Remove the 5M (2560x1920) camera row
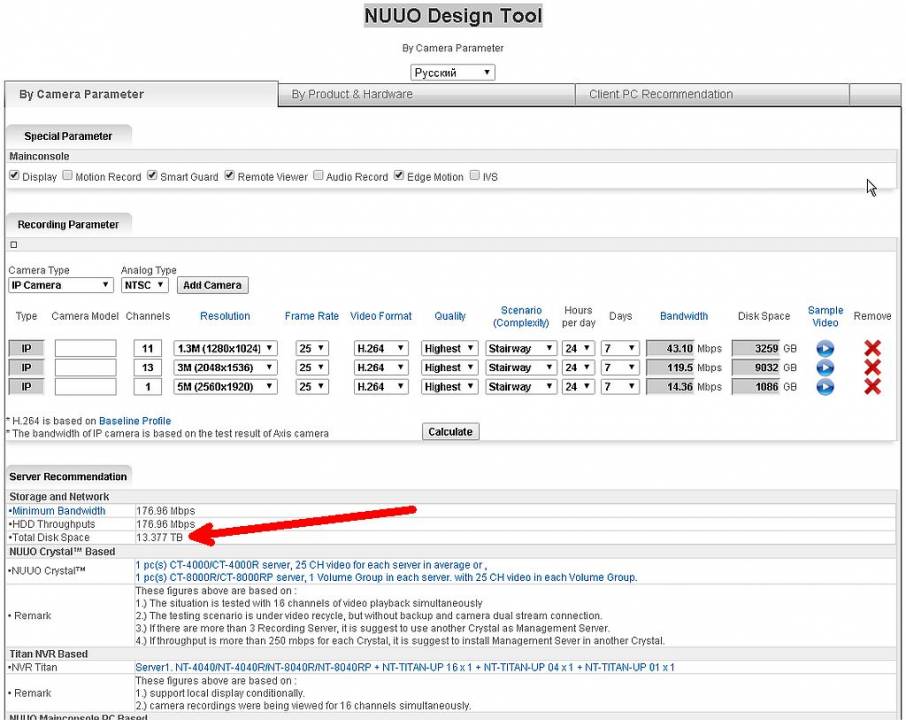This screenshot has width=906, height=720. (872, 387)
